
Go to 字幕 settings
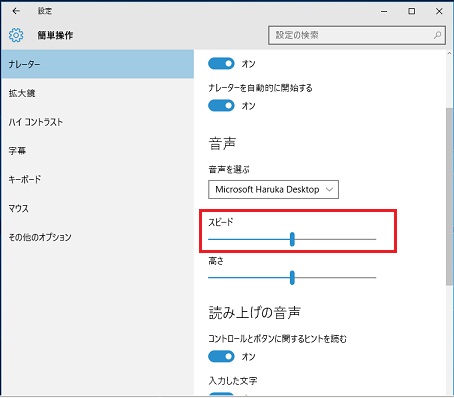(97, 151)
